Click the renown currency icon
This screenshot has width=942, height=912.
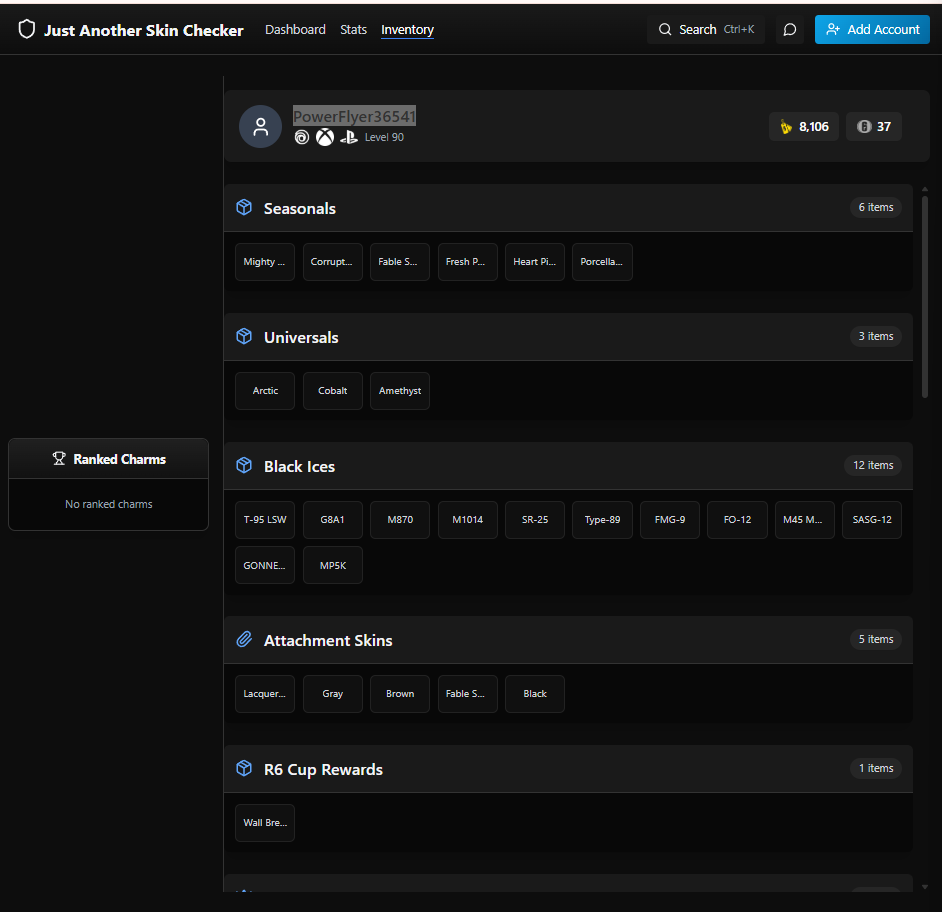tap(786, 127)
